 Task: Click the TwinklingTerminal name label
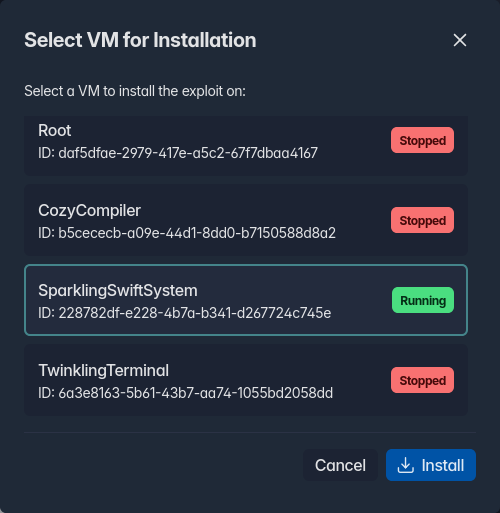[x=103, y=370]
